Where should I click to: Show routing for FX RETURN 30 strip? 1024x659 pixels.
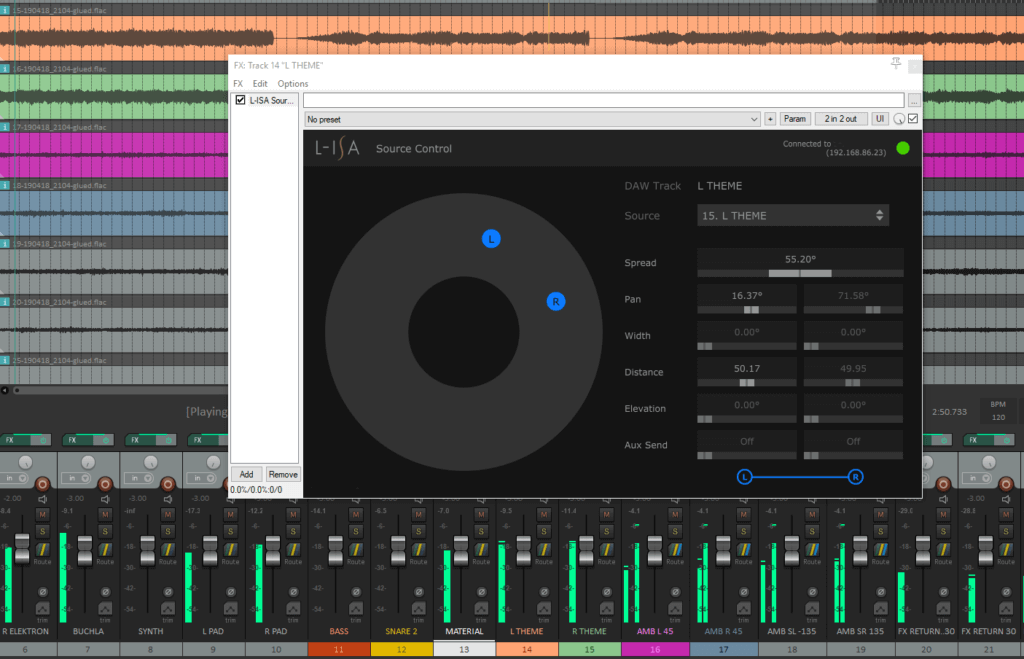point(1006,551)
